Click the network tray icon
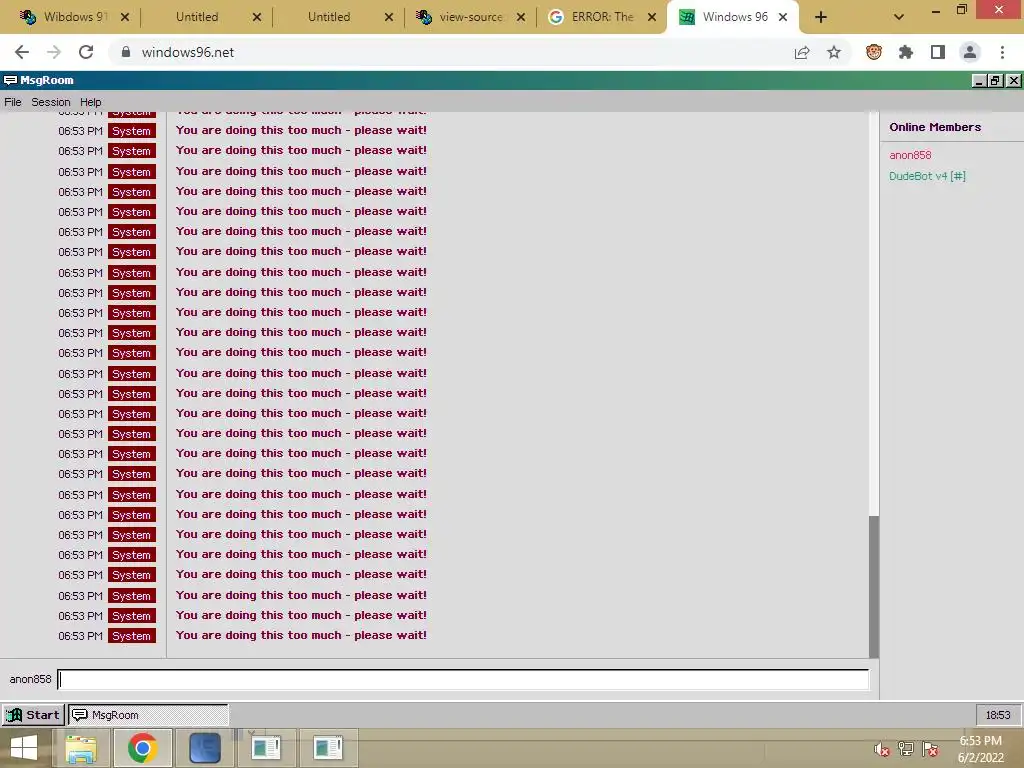Screen dimensions: 1024x768 tap(906, 749)
